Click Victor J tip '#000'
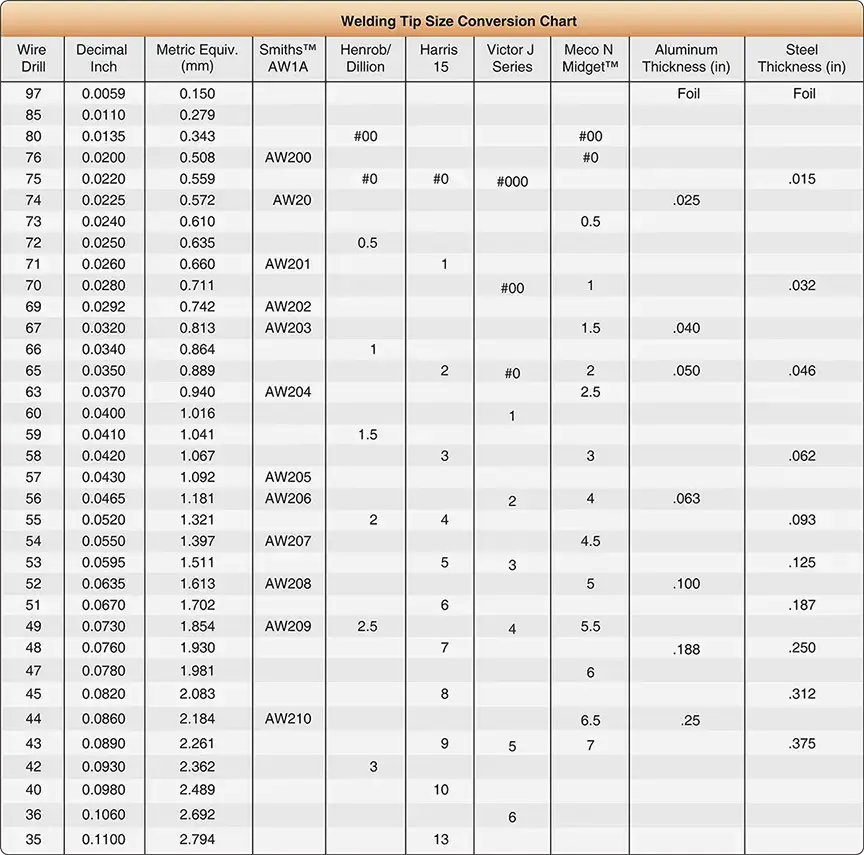 tap(512, 182)
